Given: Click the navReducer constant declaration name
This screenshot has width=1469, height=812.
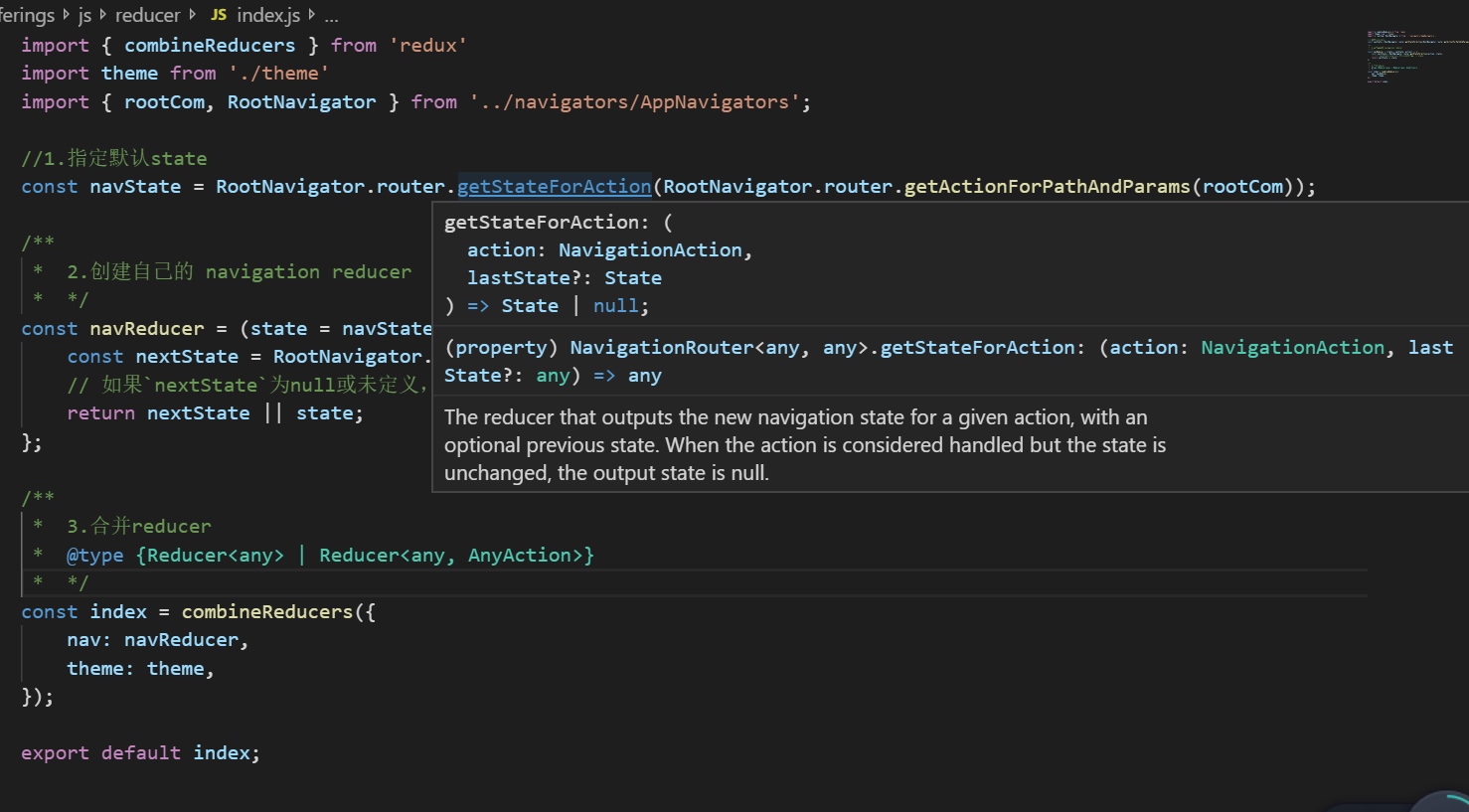Looking at the screenshot, I should point(146,329).
